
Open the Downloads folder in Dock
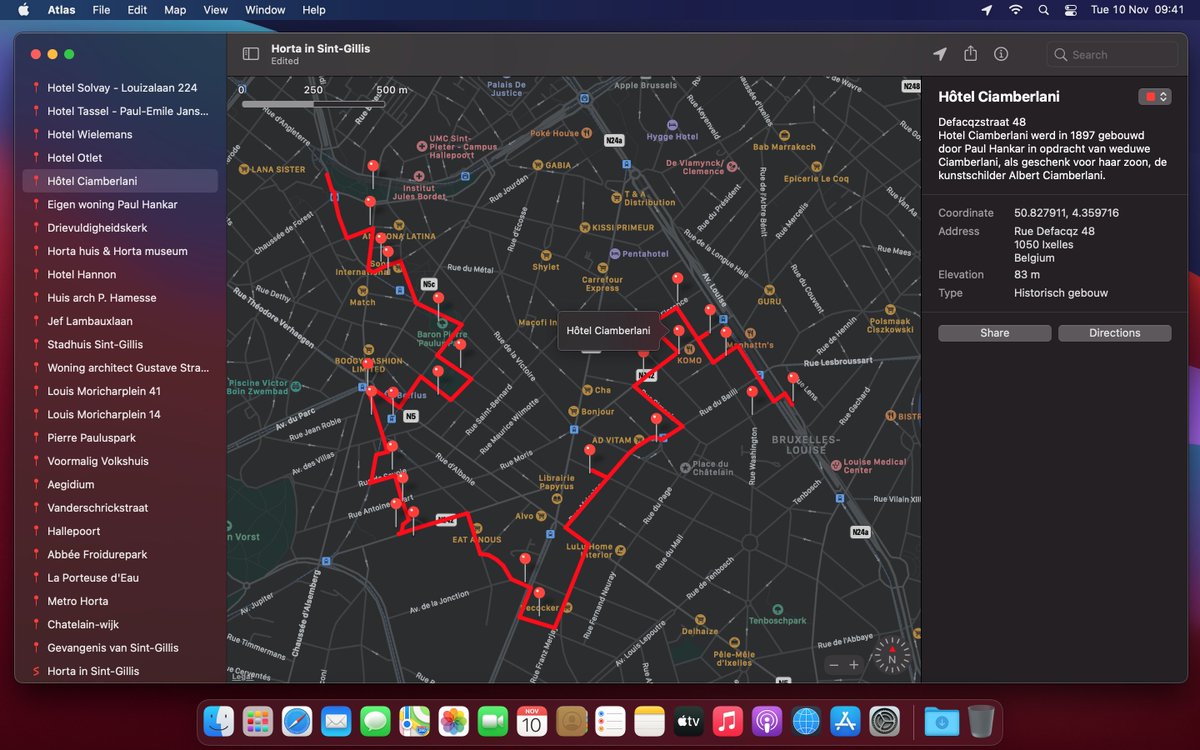[x=941, y=720]
